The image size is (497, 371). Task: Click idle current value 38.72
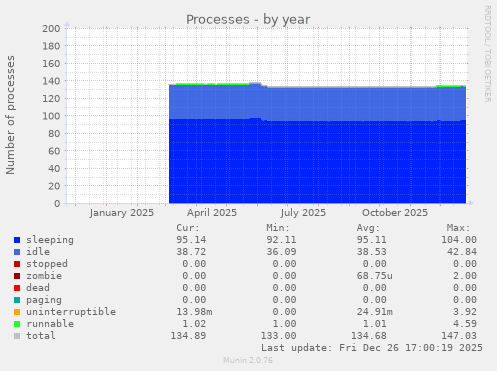tap(191, 252)
